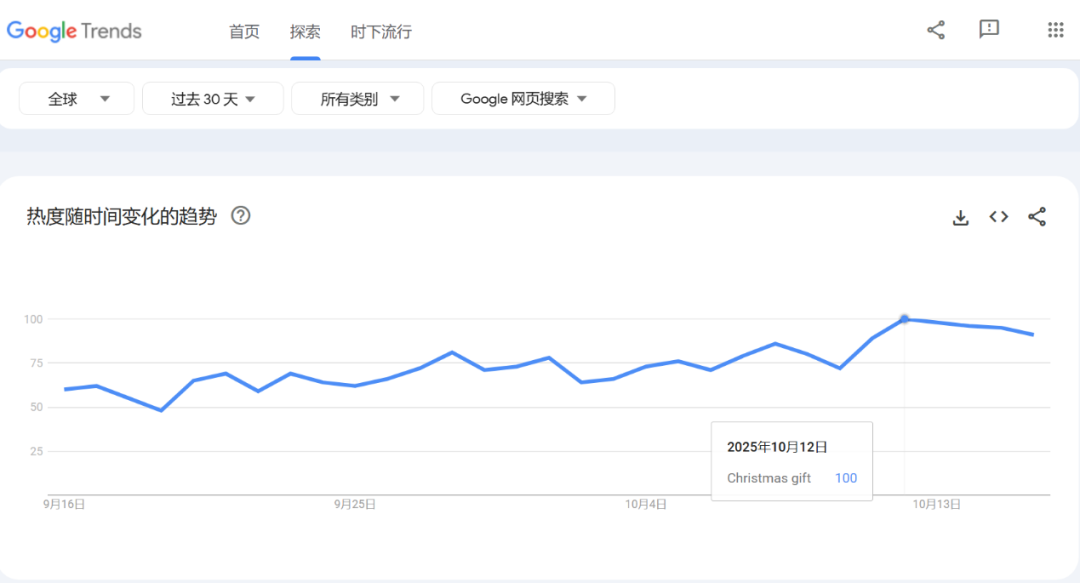Open the embed code icon
Viewport: 1080px width, 583px height.
(998, 217)
